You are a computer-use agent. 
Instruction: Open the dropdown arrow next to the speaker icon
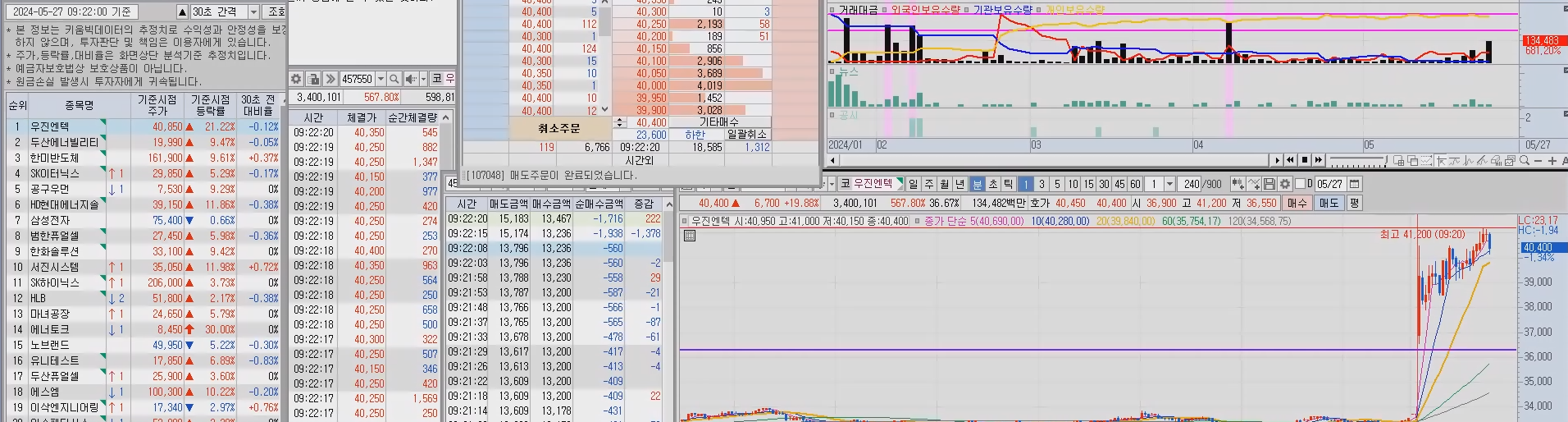[423, 79]
